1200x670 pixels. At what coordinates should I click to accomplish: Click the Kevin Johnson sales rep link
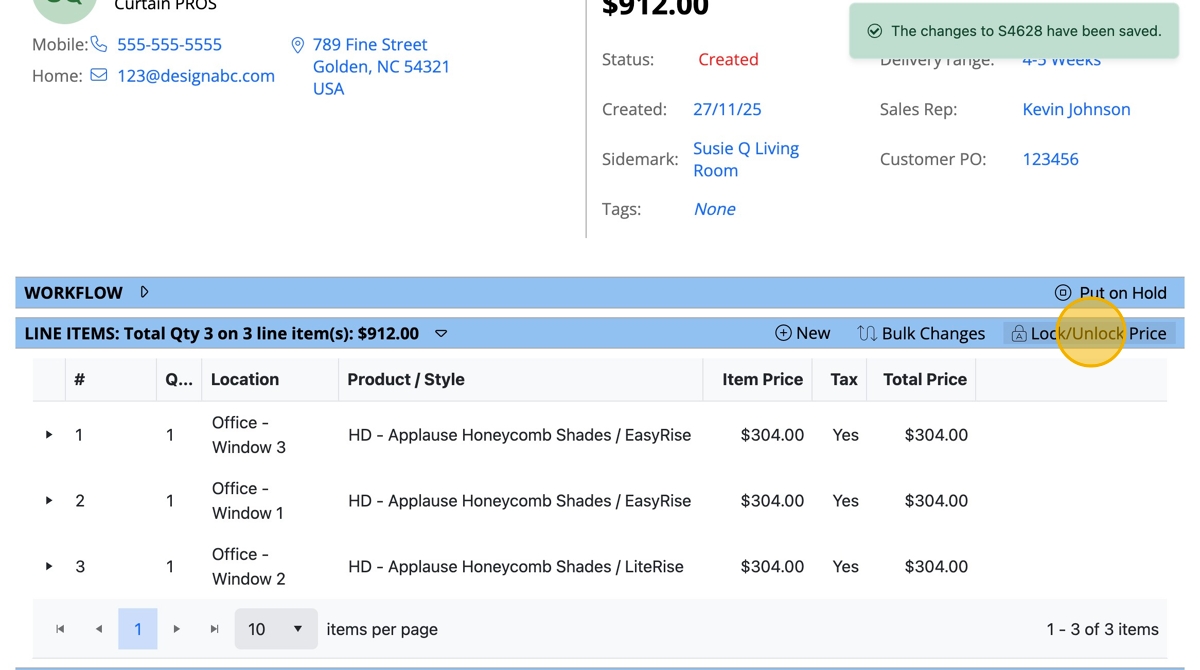[1076, 109]
